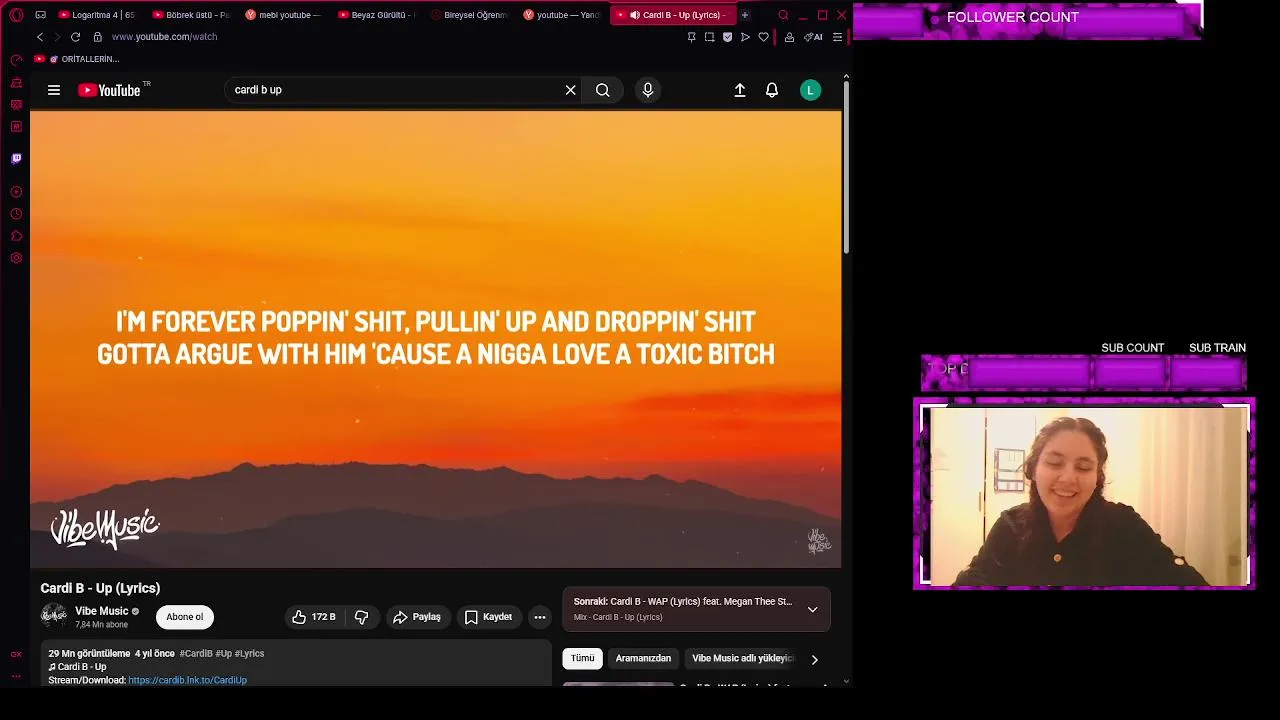This screenshot has height=720, width=1280.
Task: Dislike the video with thumbs-down button
Action: [x=362, y=617]
